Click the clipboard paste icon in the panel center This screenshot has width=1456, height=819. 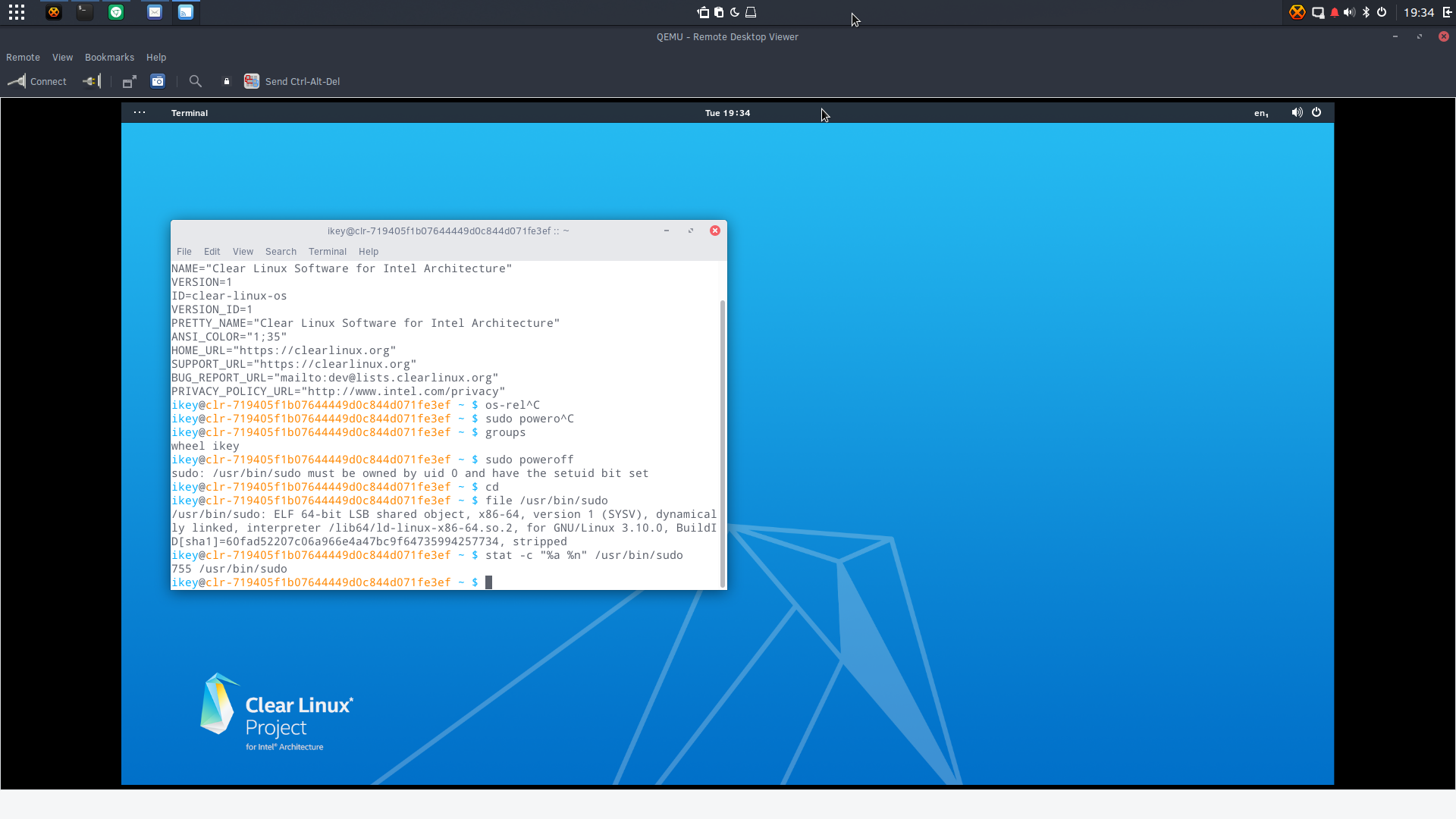click(719, 12)
